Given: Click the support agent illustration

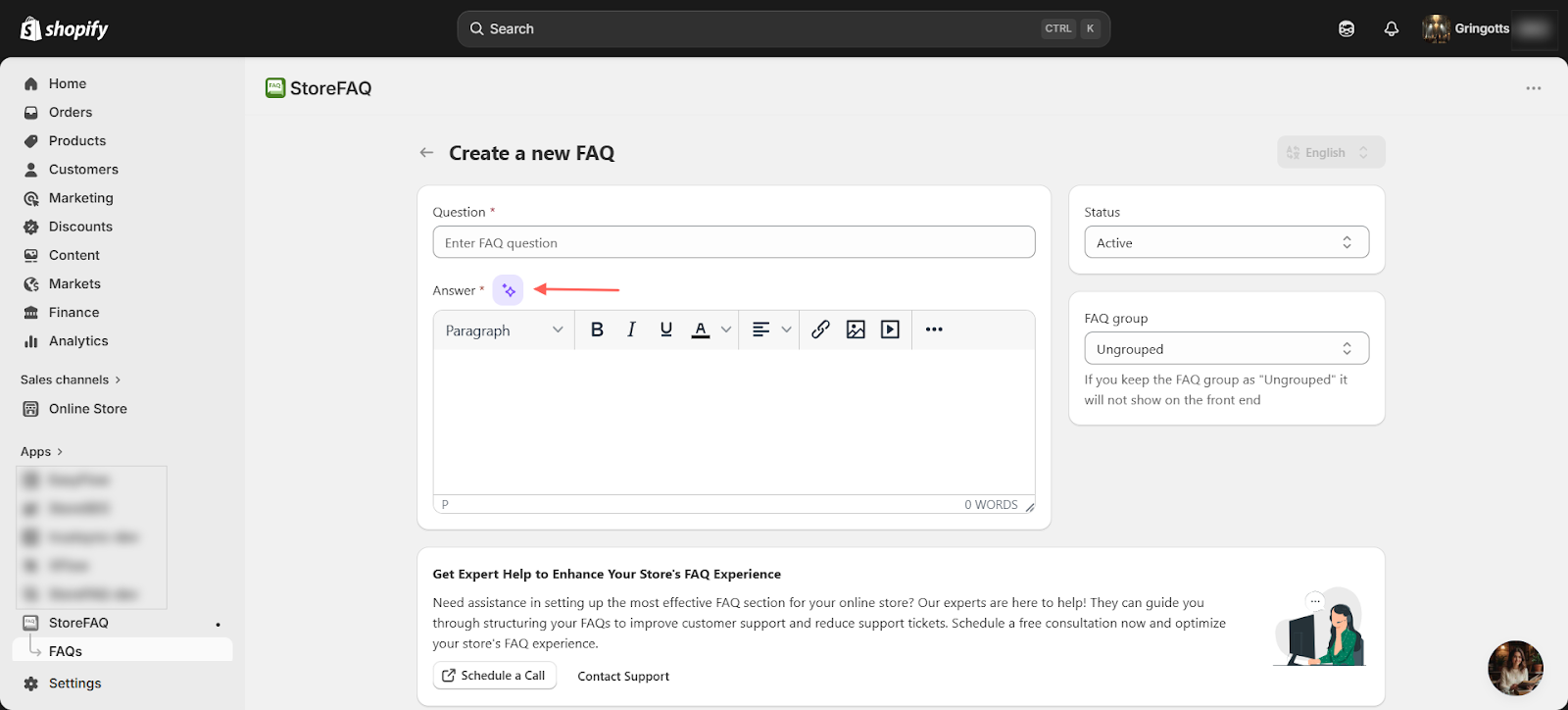Looking at the screenshot, I should (1319, 628).
